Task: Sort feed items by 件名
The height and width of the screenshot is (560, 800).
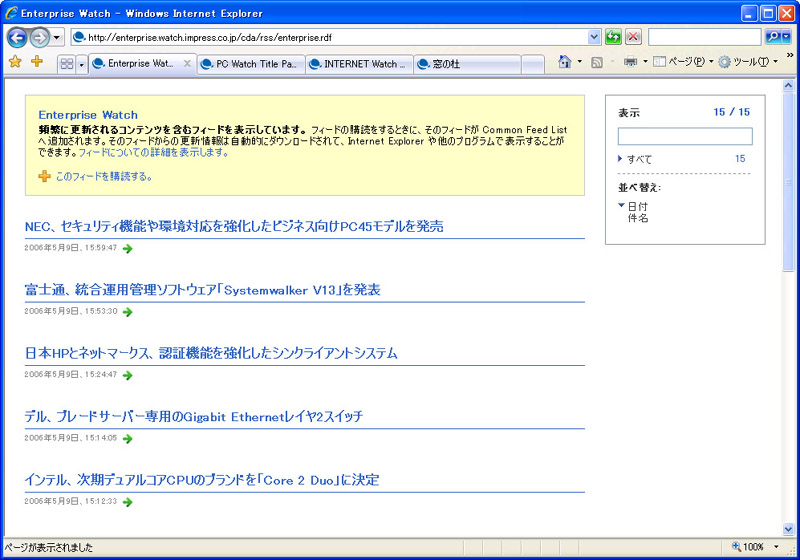Action: (x=637, y=218)
